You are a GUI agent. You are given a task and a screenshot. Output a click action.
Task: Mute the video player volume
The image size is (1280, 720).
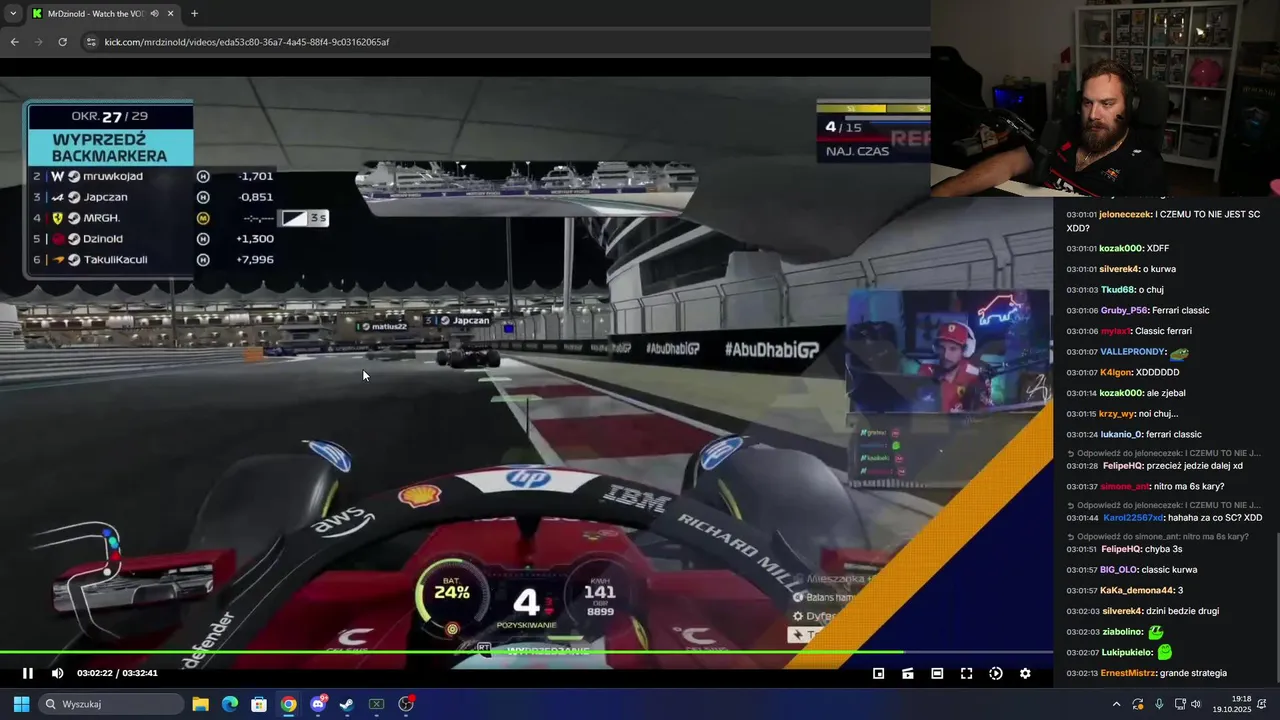click(x=57, y=673)
